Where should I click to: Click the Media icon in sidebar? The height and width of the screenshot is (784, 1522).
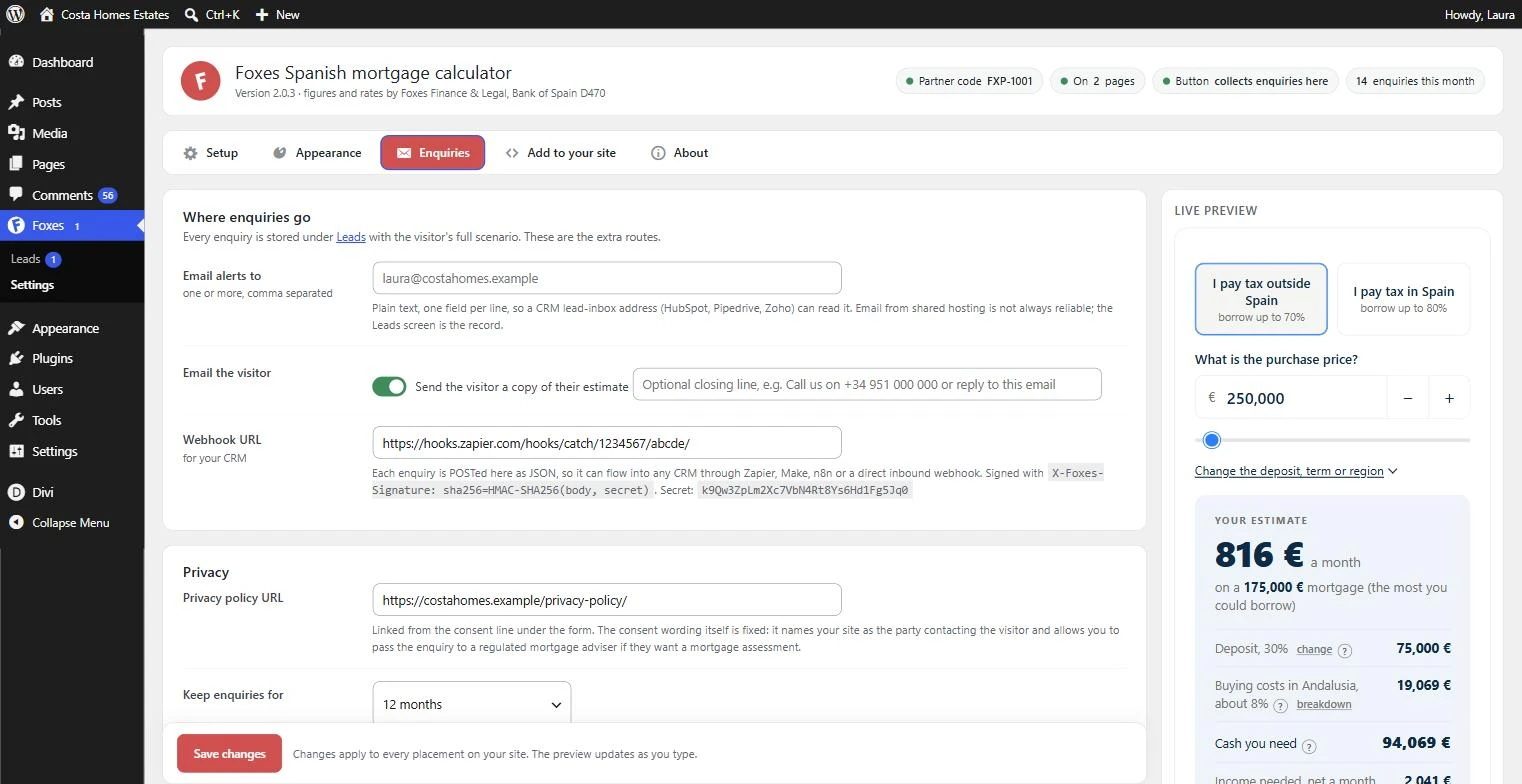(16, 133)
